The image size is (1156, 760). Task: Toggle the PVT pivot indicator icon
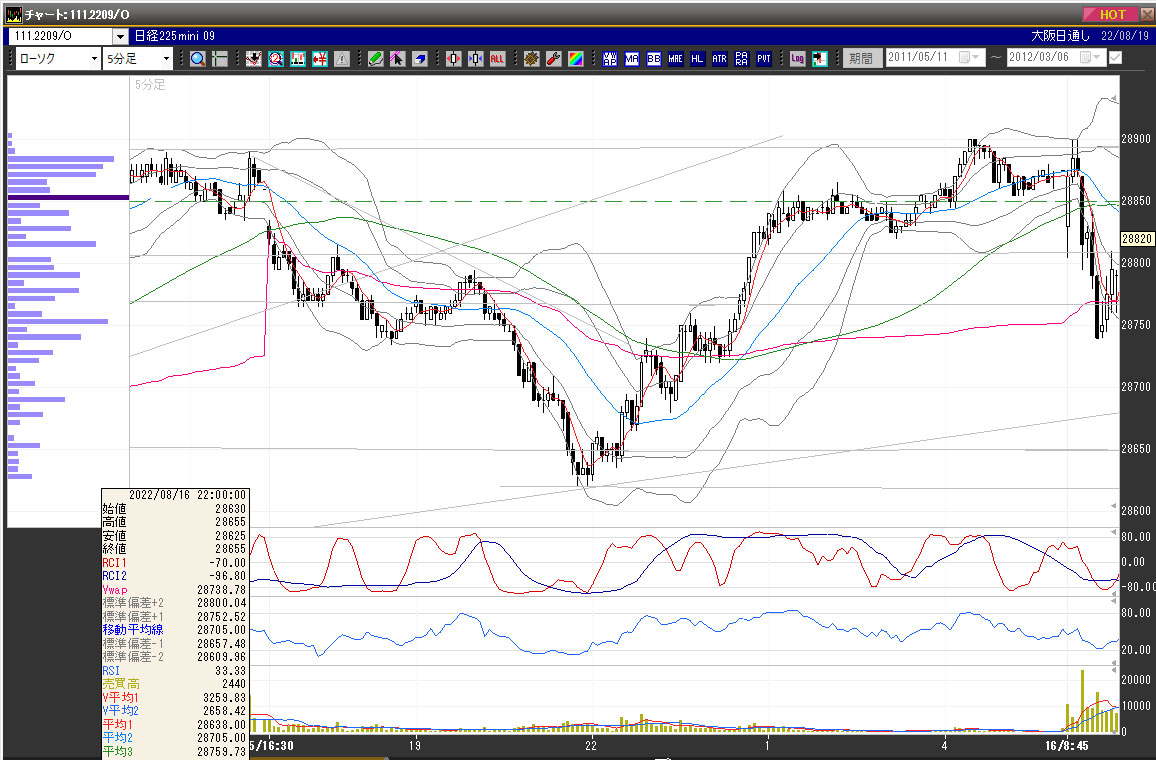coord(764,59)
